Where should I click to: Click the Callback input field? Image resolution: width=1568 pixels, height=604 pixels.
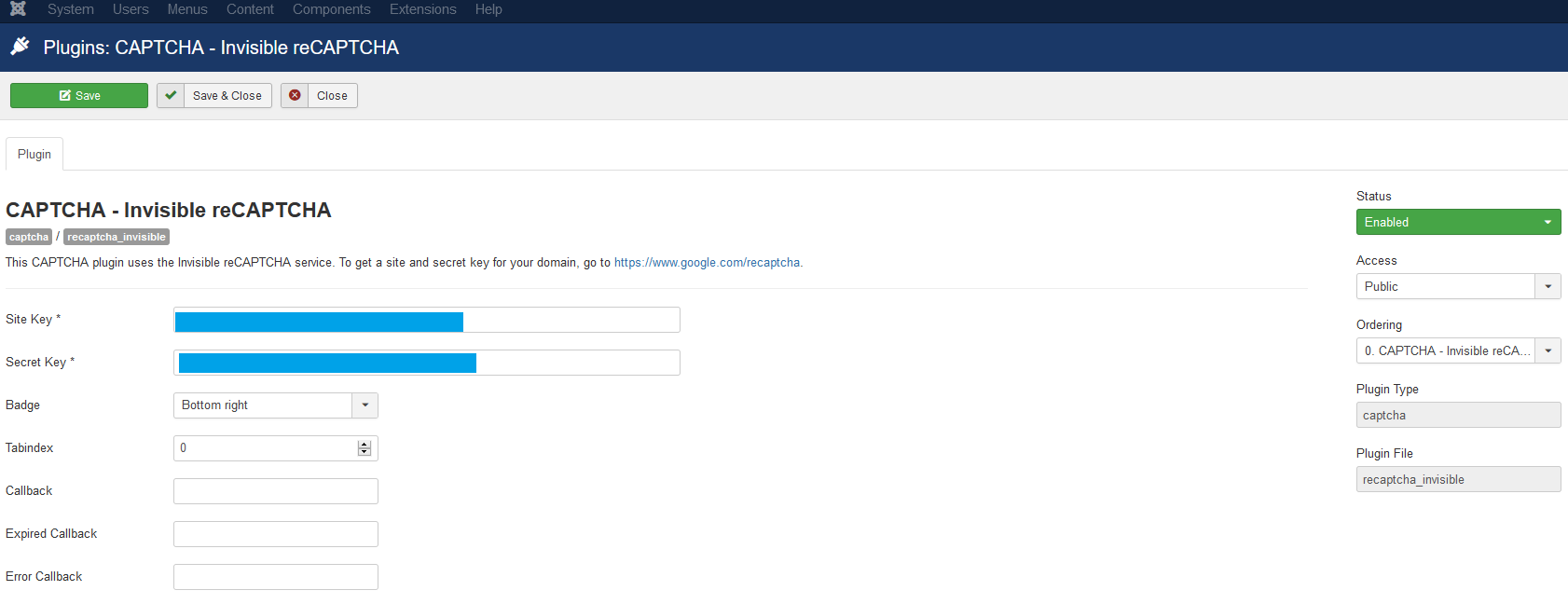click(276, 491)
